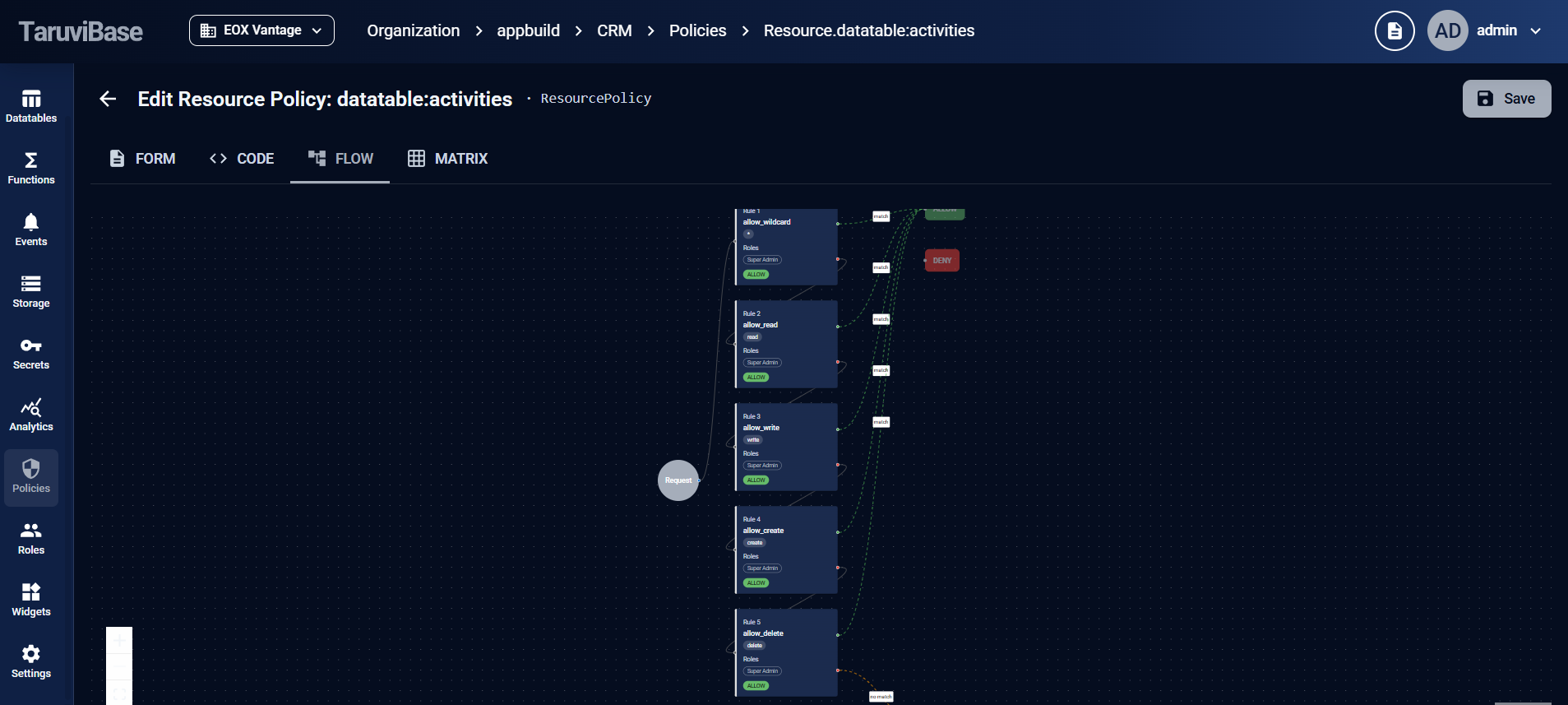Click Super Admin chip in Rule 3

[762, 466]
